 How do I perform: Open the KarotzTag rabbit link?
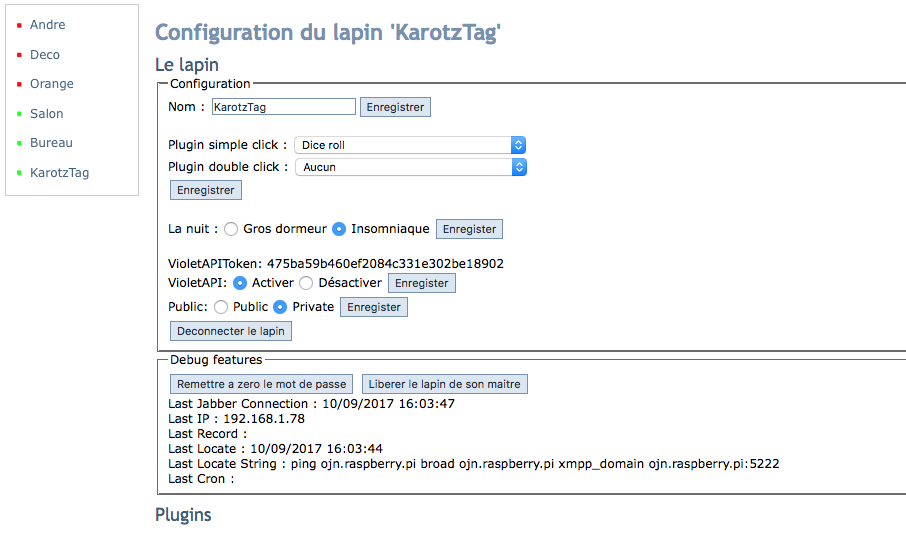59,172
